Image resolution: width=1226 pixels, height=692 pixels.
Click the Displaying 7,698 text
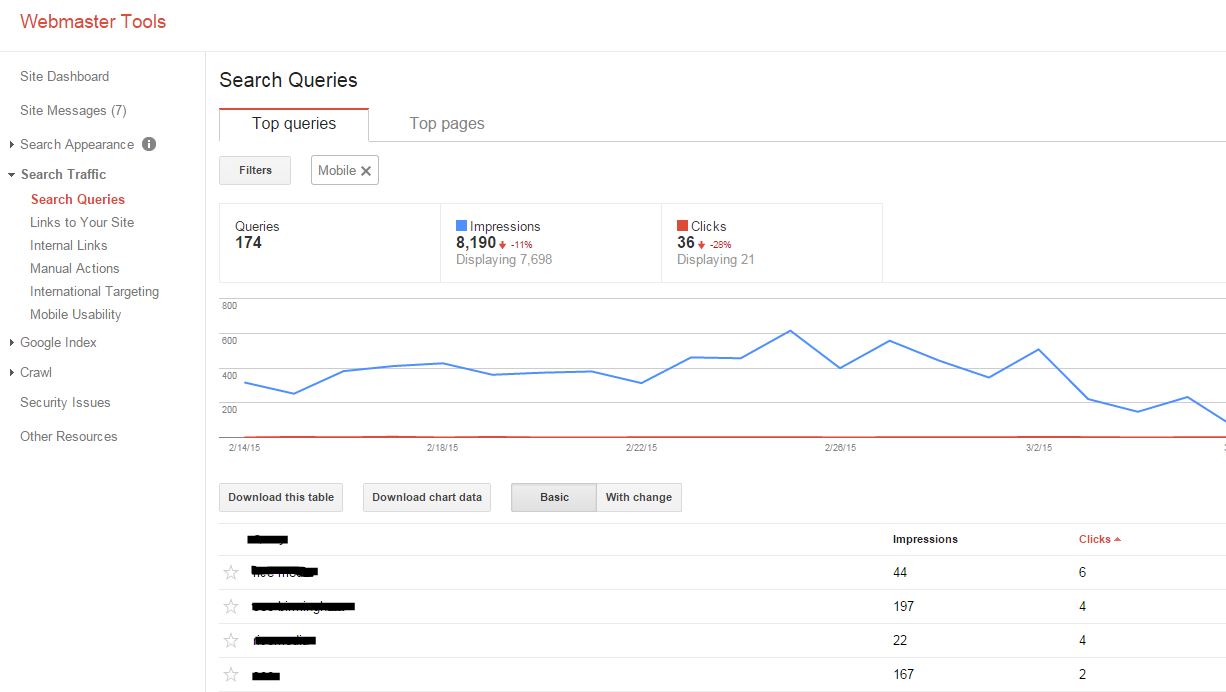(504, 260)
